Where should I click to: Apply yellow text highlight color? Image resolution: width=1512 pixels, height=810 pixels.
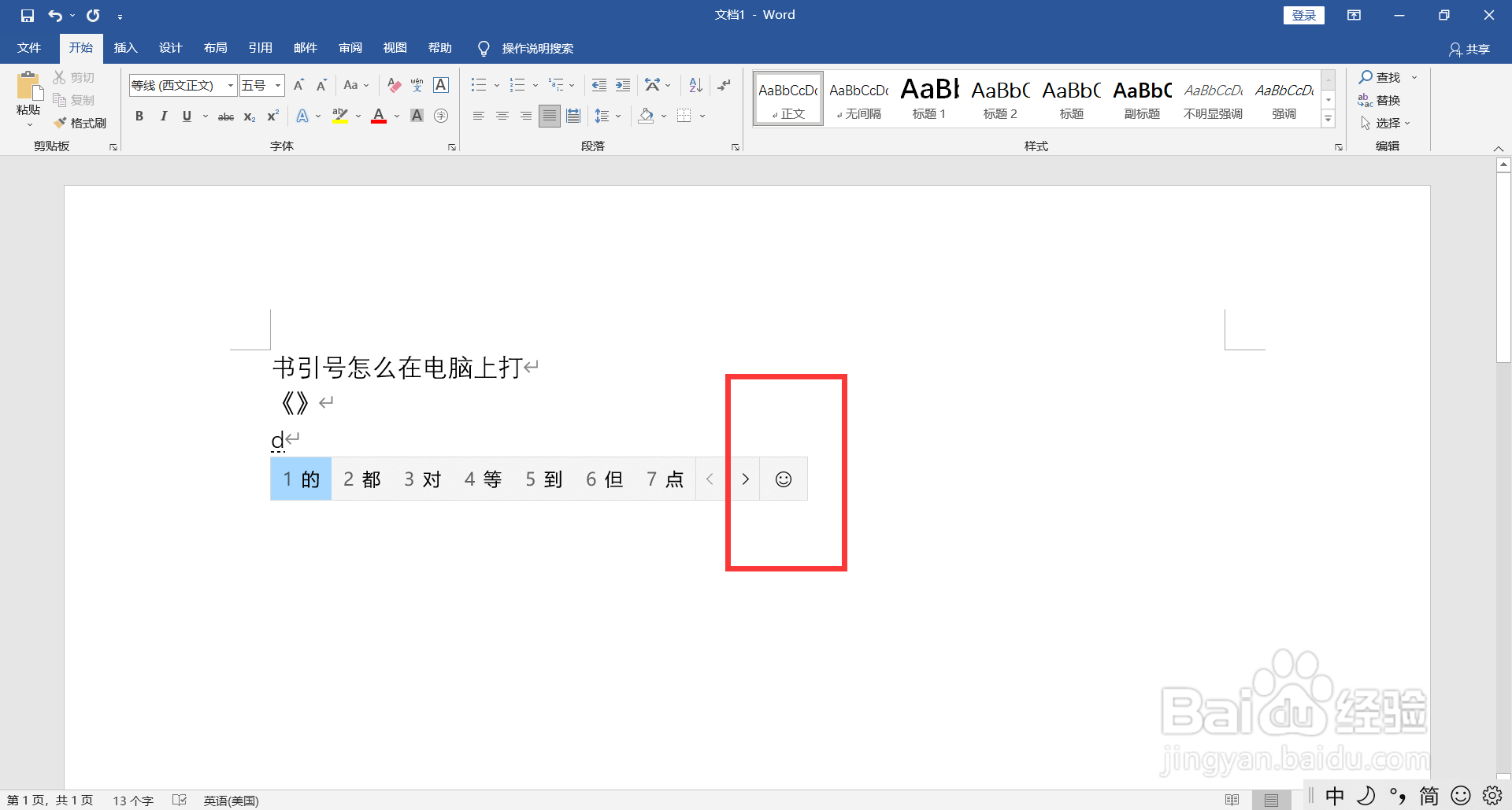[x=340, y=117]
